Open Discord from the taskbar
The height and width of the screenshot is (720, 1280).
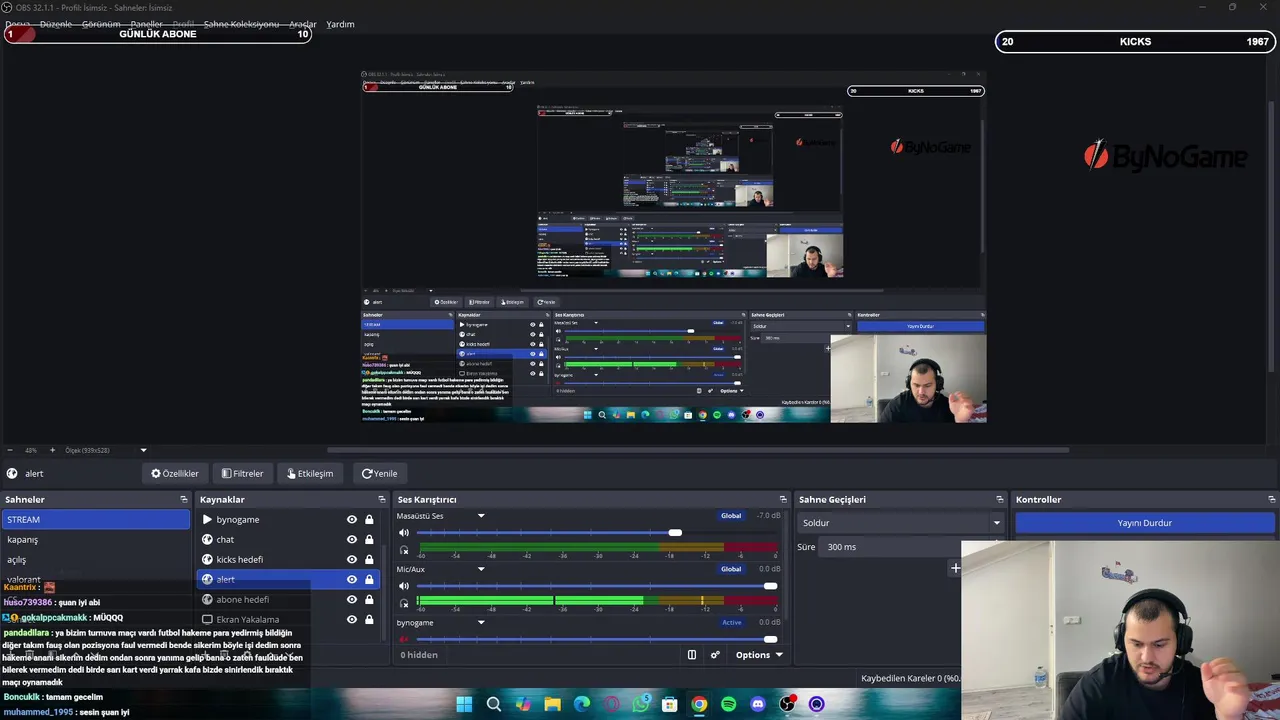pyautogui.click(x=757, y=704)
